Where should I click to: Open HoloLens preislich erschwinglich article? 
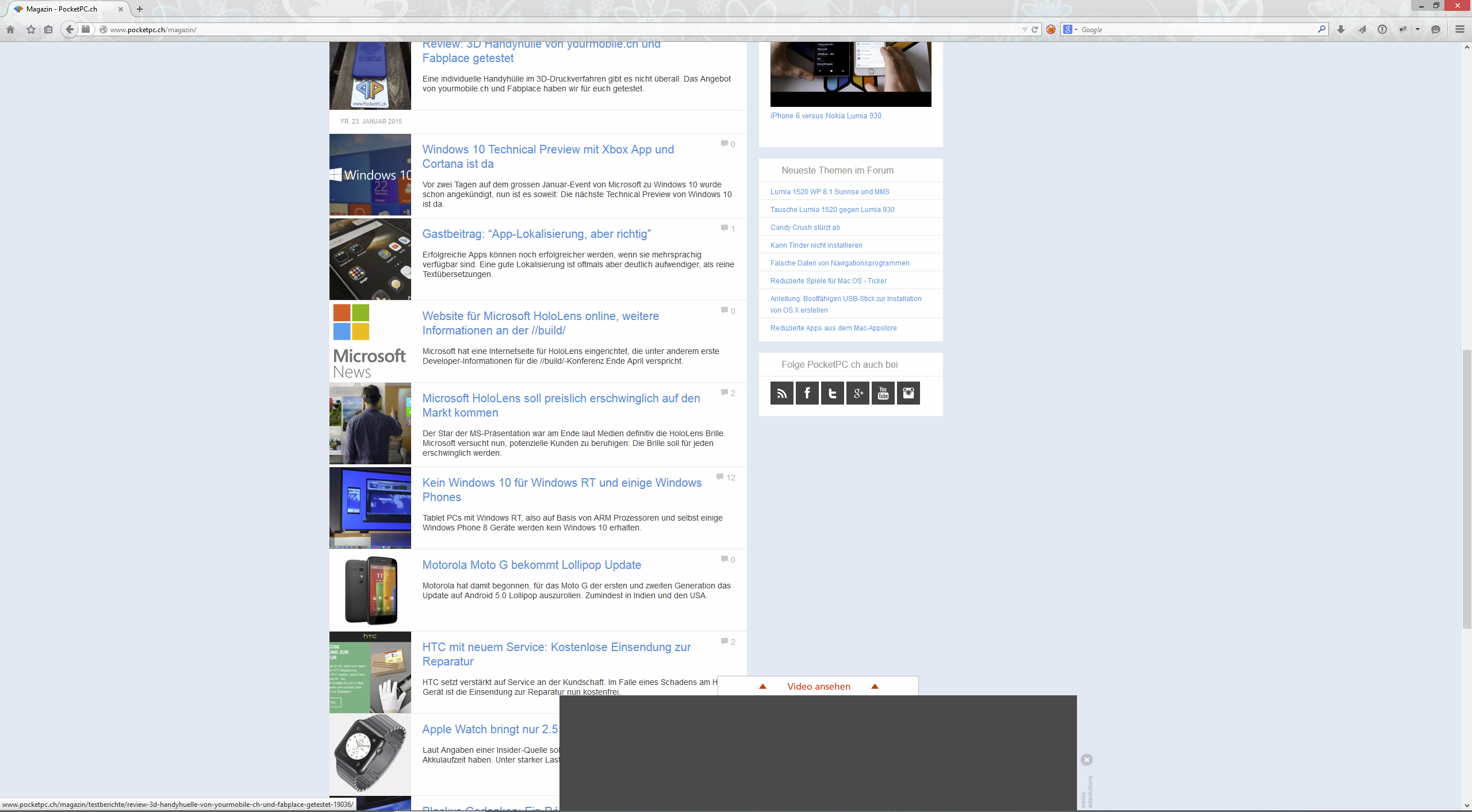coord(561,405)
